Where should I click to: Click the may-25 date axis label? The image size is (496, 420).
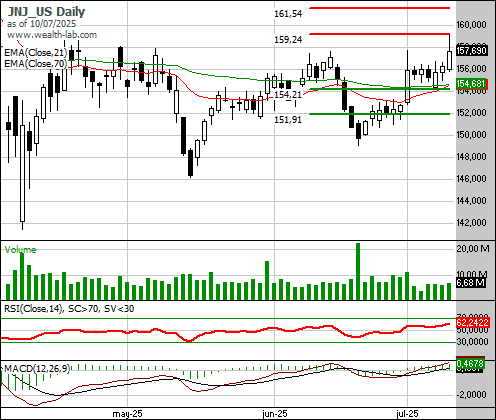click(x=127, y=414)
